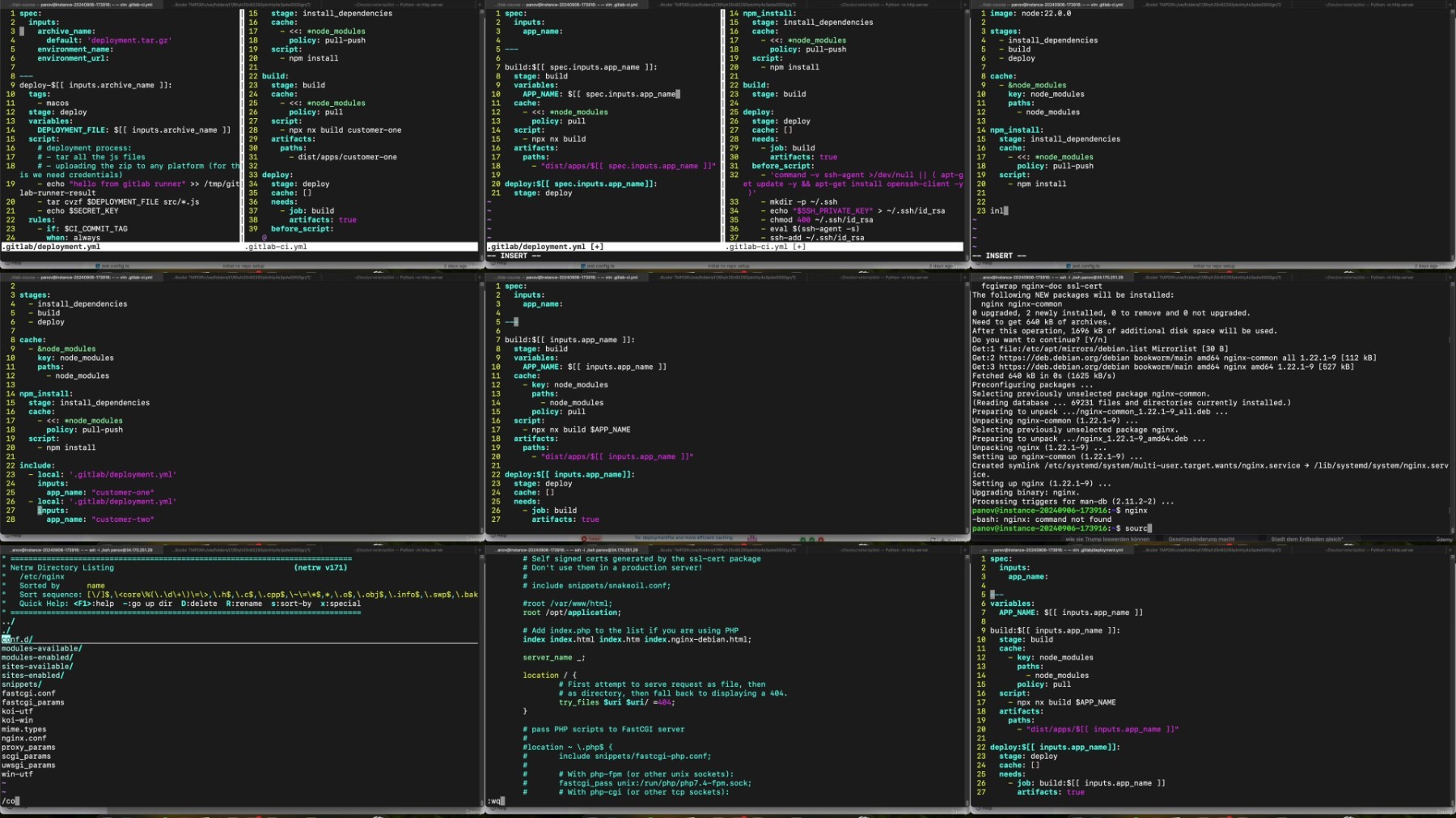1456x818 pixels.
Task: Click 'deploy-$[[ inputs.archive_name ]]:' job line
Action: (x=95, y=85)
